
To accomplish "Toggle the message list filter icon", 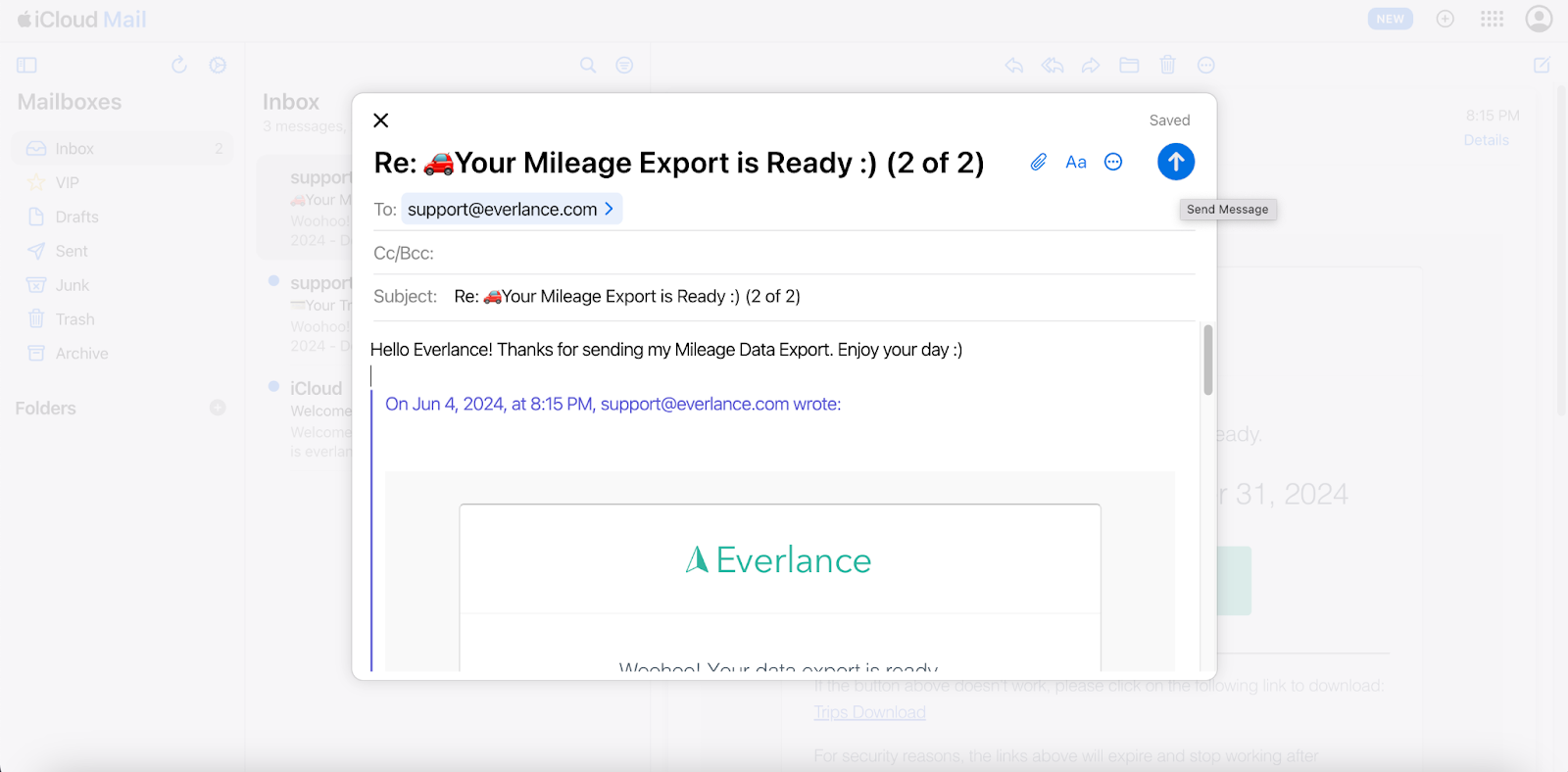I will pos(624,66).
